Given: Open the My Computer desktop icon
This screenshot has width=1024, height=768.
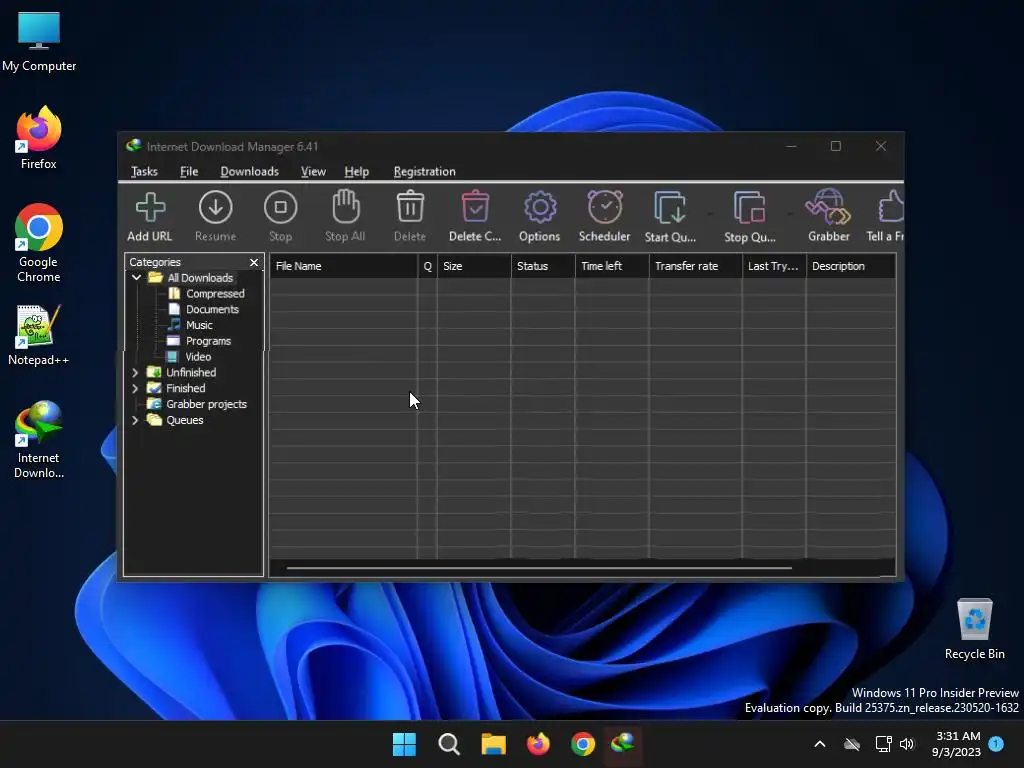Looking at the screenshot, I should (39, 41).
